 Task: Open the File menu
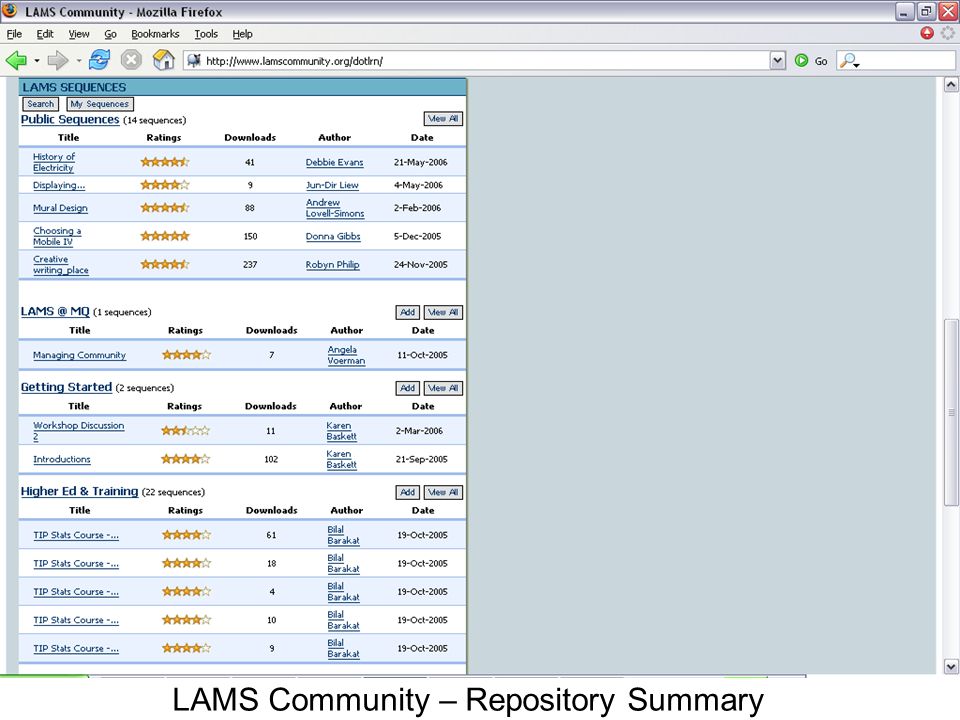(x=14, y=34)
